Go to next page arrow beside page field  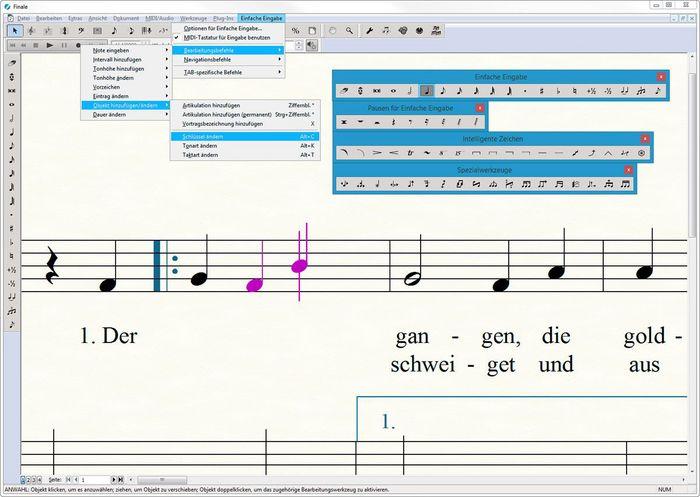click(x=113, y=480)
